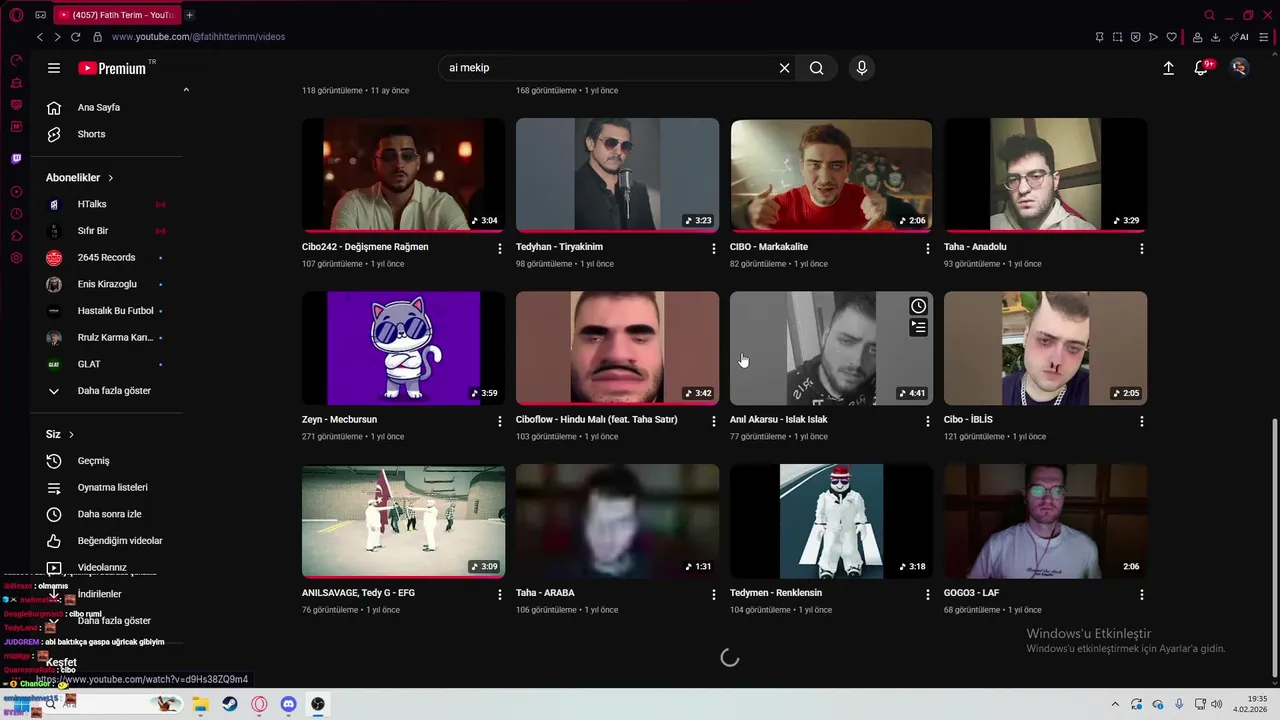Play the ANILSAVAGE, Tedy G - EFG thumbnail
Image resolution: width=1280 pixels, height=720 pixels.
pos(403,521)
